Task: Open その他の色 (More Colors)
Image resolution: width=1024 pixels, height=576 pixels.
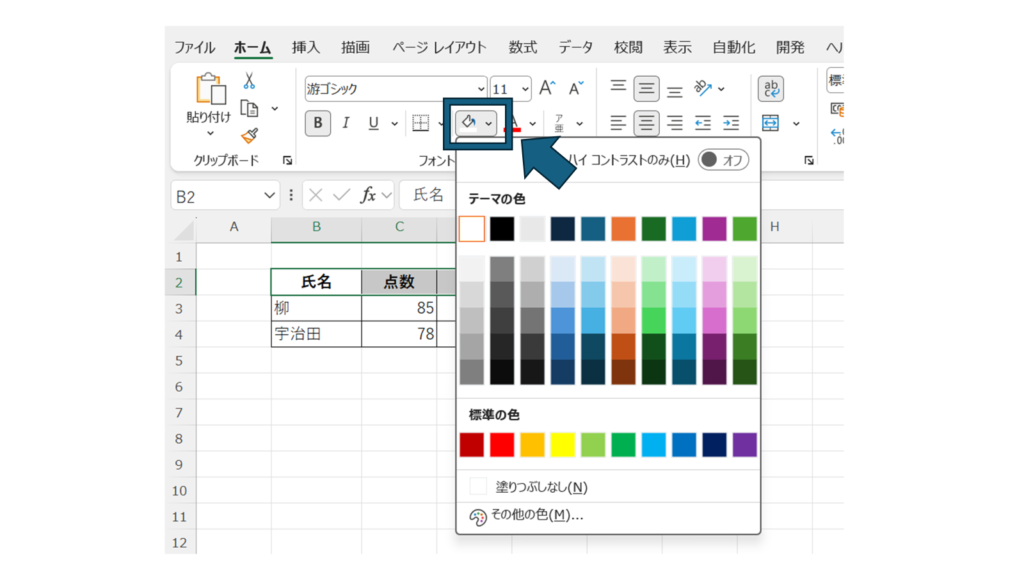Action: click(x=536, y=515)
